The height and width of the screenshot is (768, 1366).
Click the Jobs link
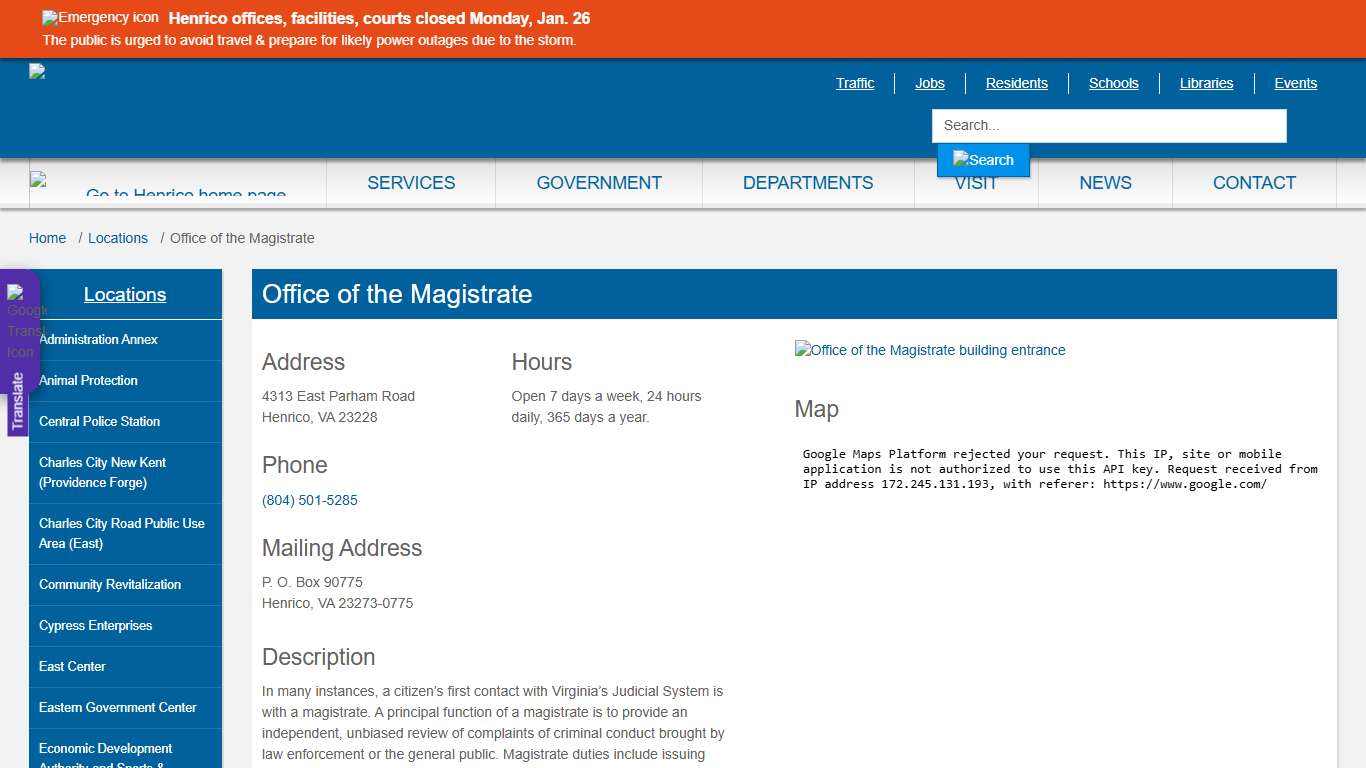(929, 83)
